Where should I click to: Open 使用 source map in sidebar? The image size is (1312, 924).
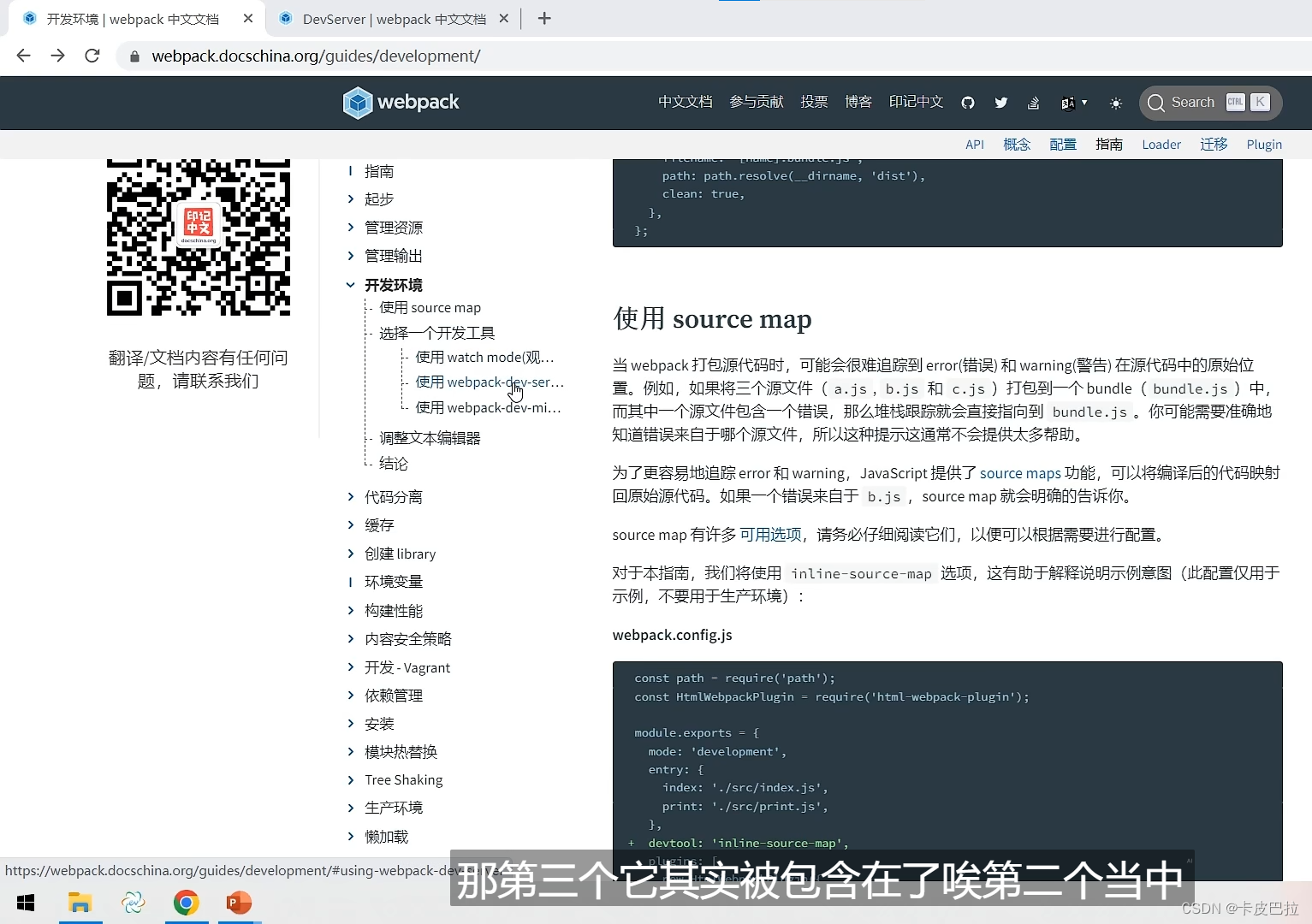(x=430, y=308)
